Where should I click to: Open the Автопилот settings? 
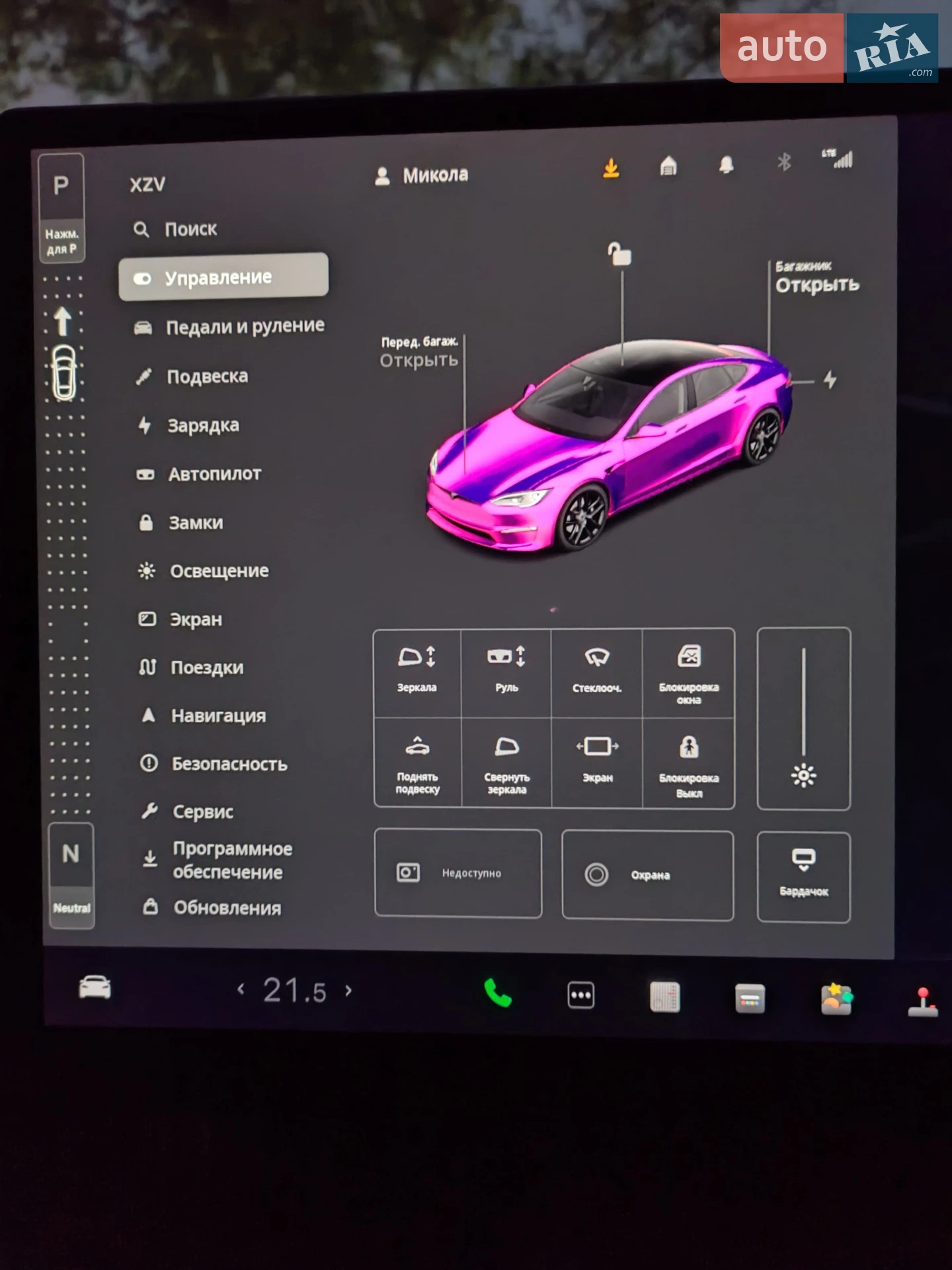198,474
